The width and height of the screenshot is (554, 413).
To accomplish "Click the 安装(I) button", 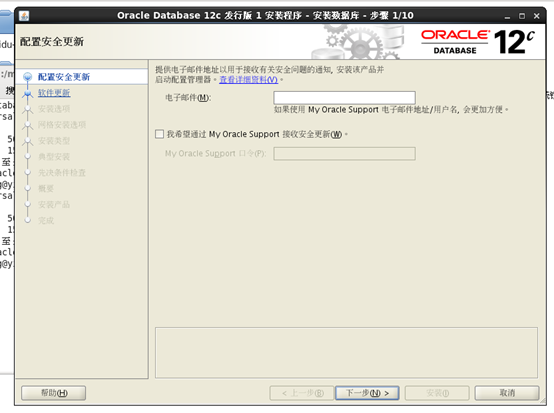I will [x=437, y=393].
